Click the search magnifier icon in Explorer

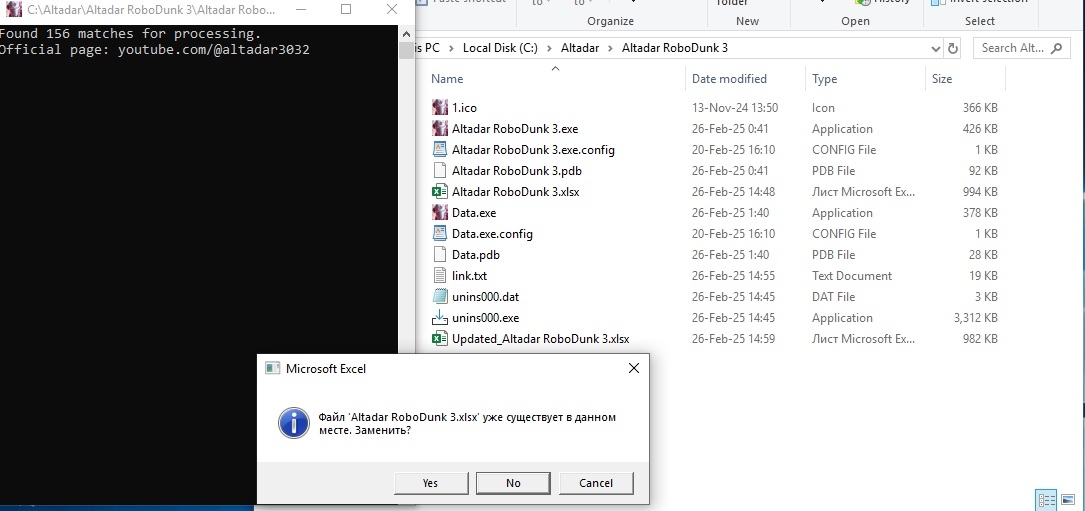1056,48
